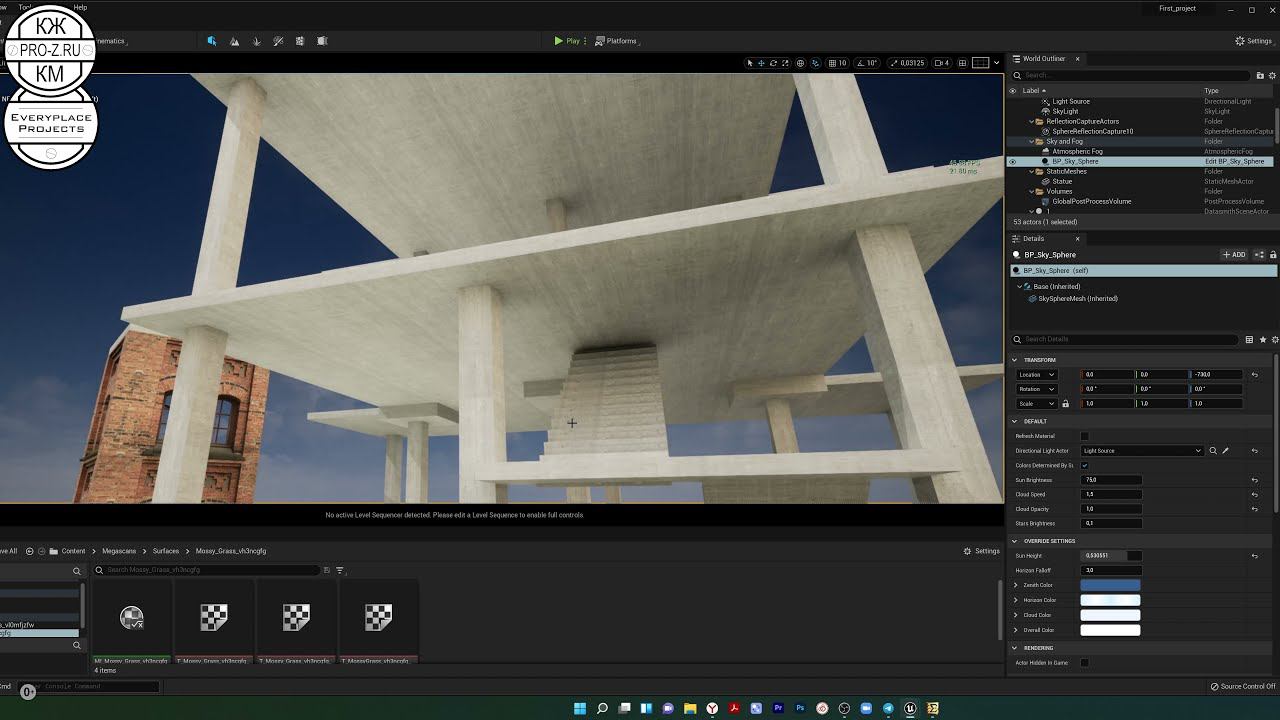Select the Rotate gizmo tool in viewport

773,63
